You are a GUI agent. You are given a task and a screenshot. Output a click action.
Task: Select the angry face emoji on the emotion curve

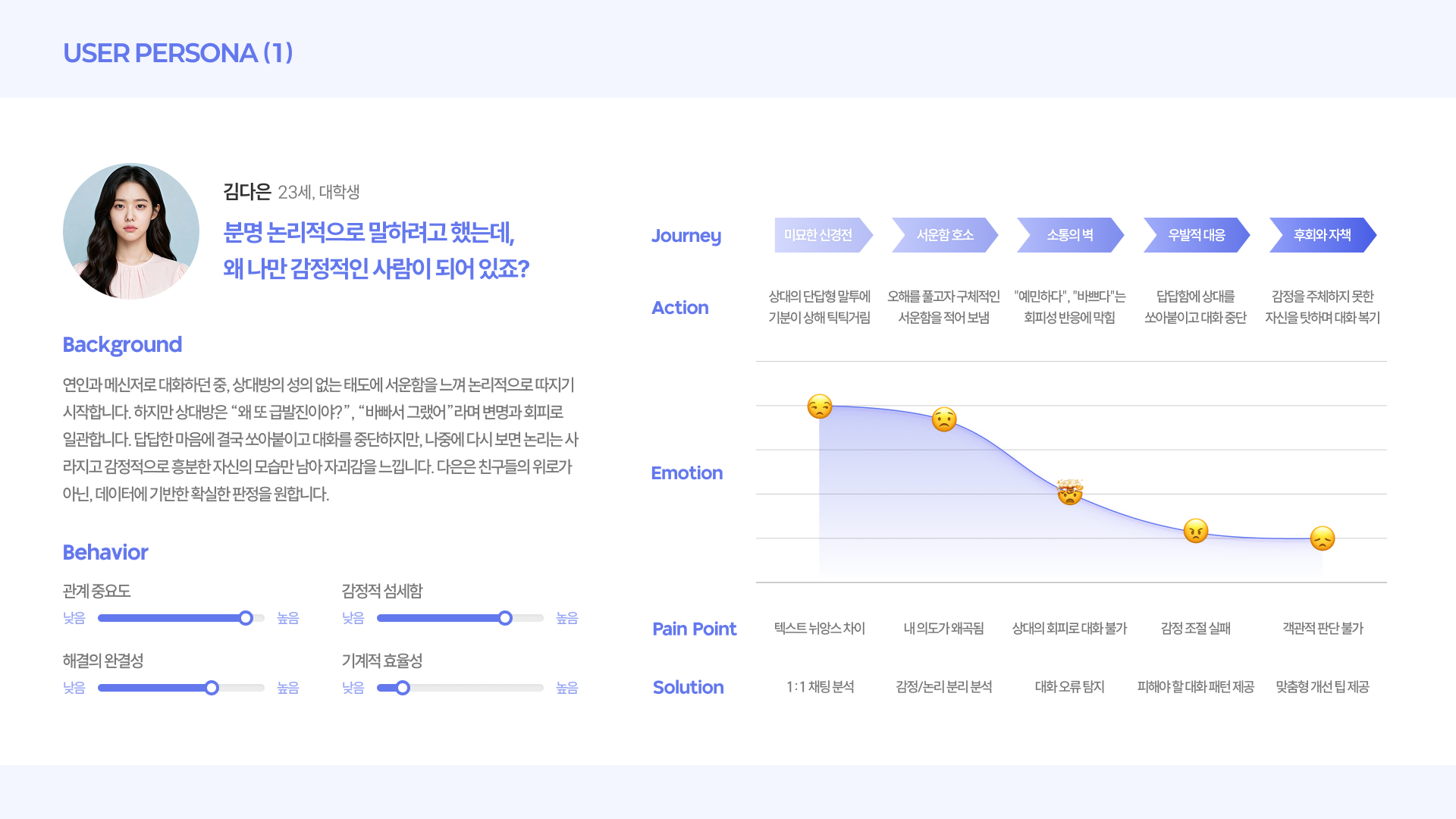(1196, 533)
